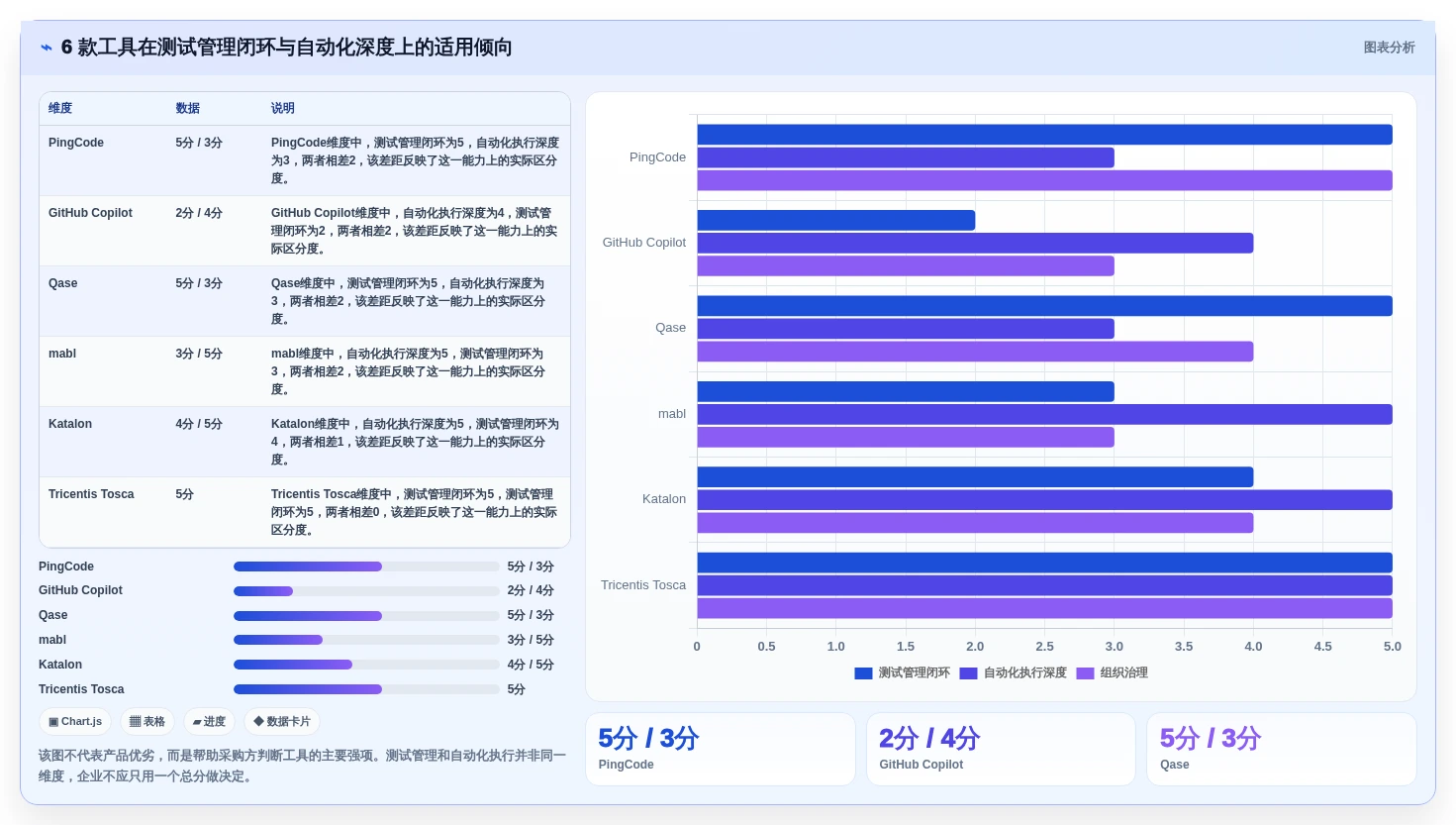Click the 5.0 tick on the chart x-axis
Image resolution: width=1456 pixels, height=825 pixels.
1392,647
